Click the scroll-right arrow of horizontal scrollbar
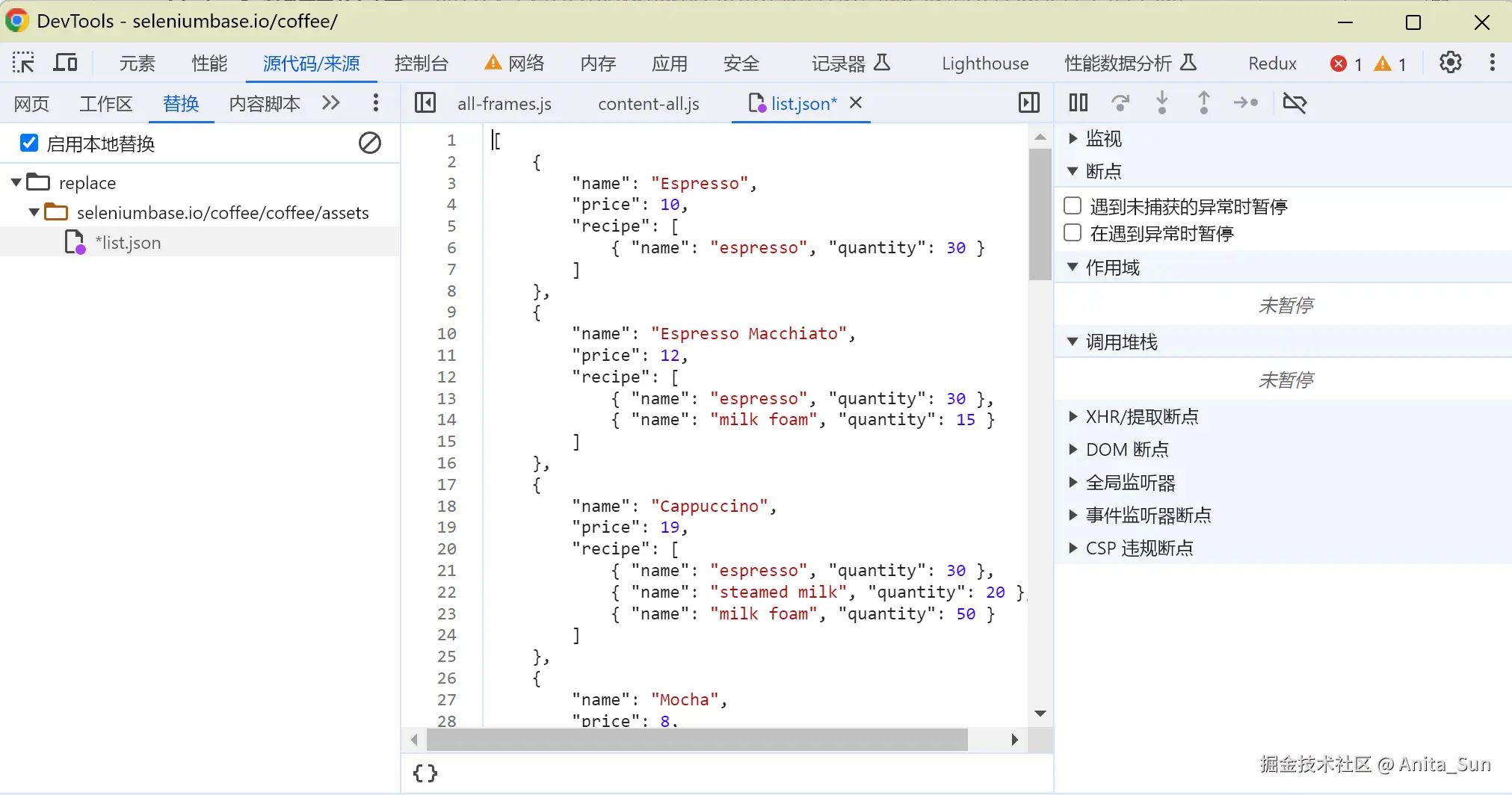 point(1014,740)
